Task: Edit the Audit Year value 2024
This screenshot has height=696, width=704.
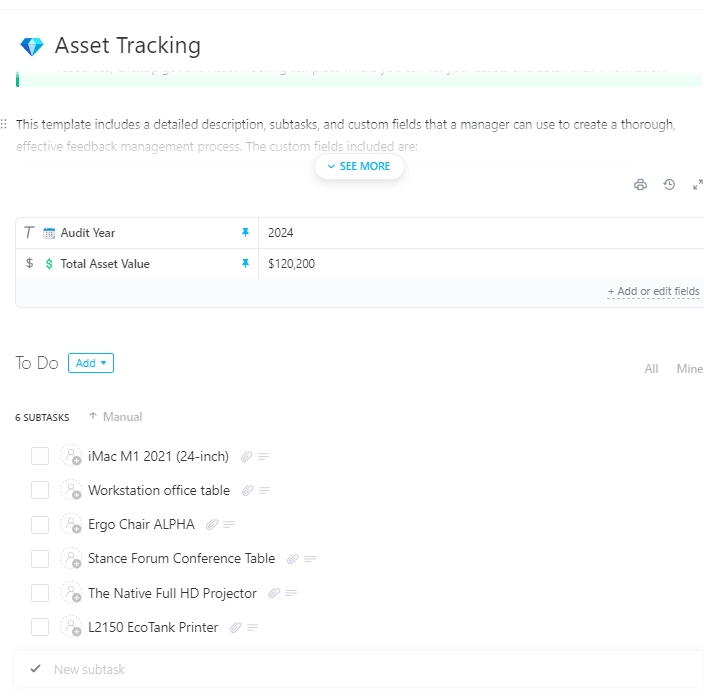Action: pos(481,233)
